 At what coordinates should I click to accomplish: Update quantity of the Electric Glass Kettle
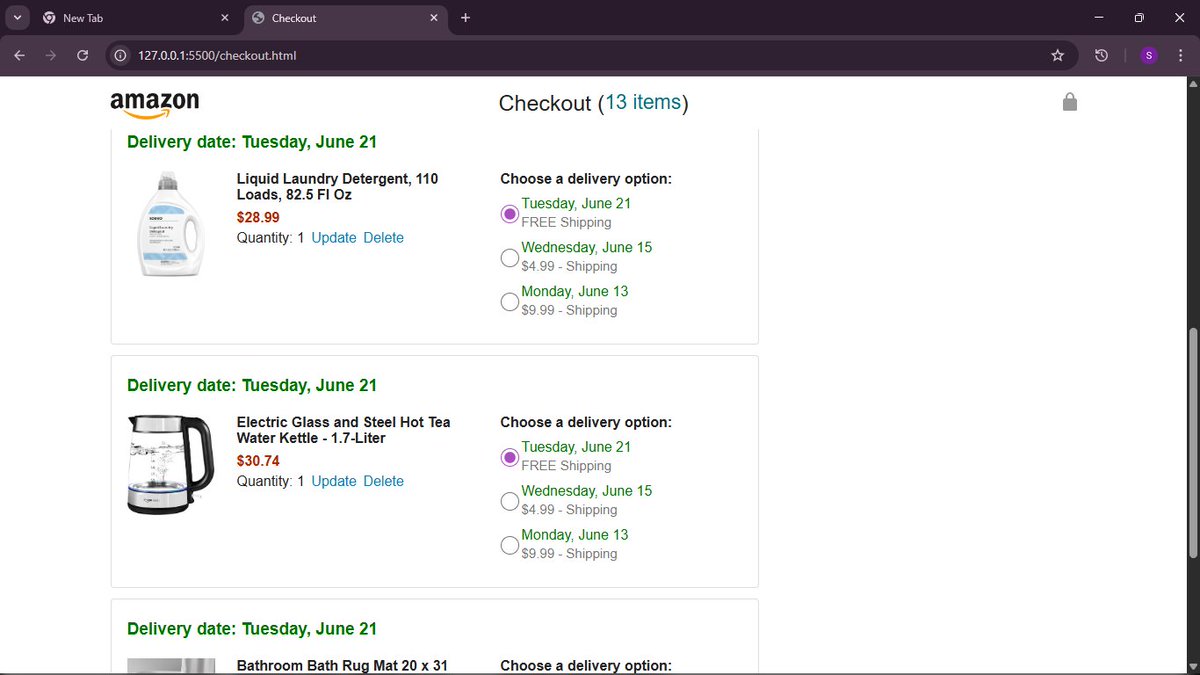pos(334,481)
